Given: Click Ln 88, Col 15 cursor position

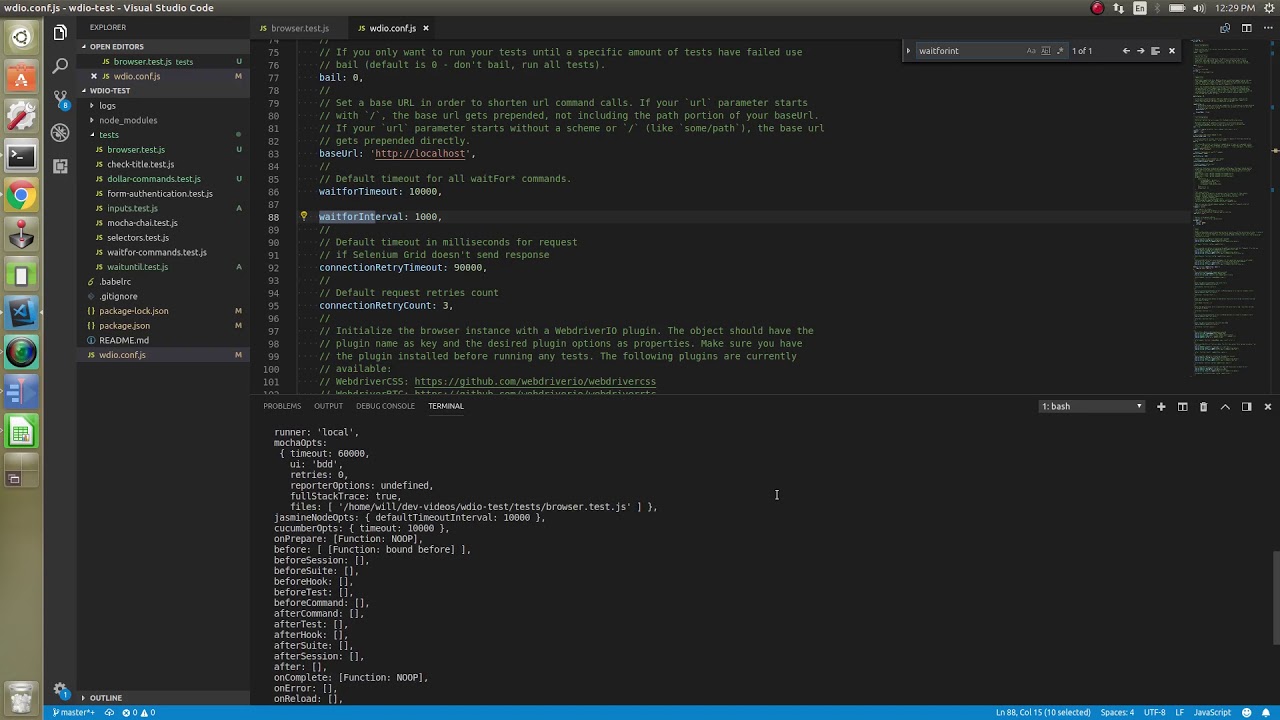Looking at the screenshot, I should click(1043, 713).
